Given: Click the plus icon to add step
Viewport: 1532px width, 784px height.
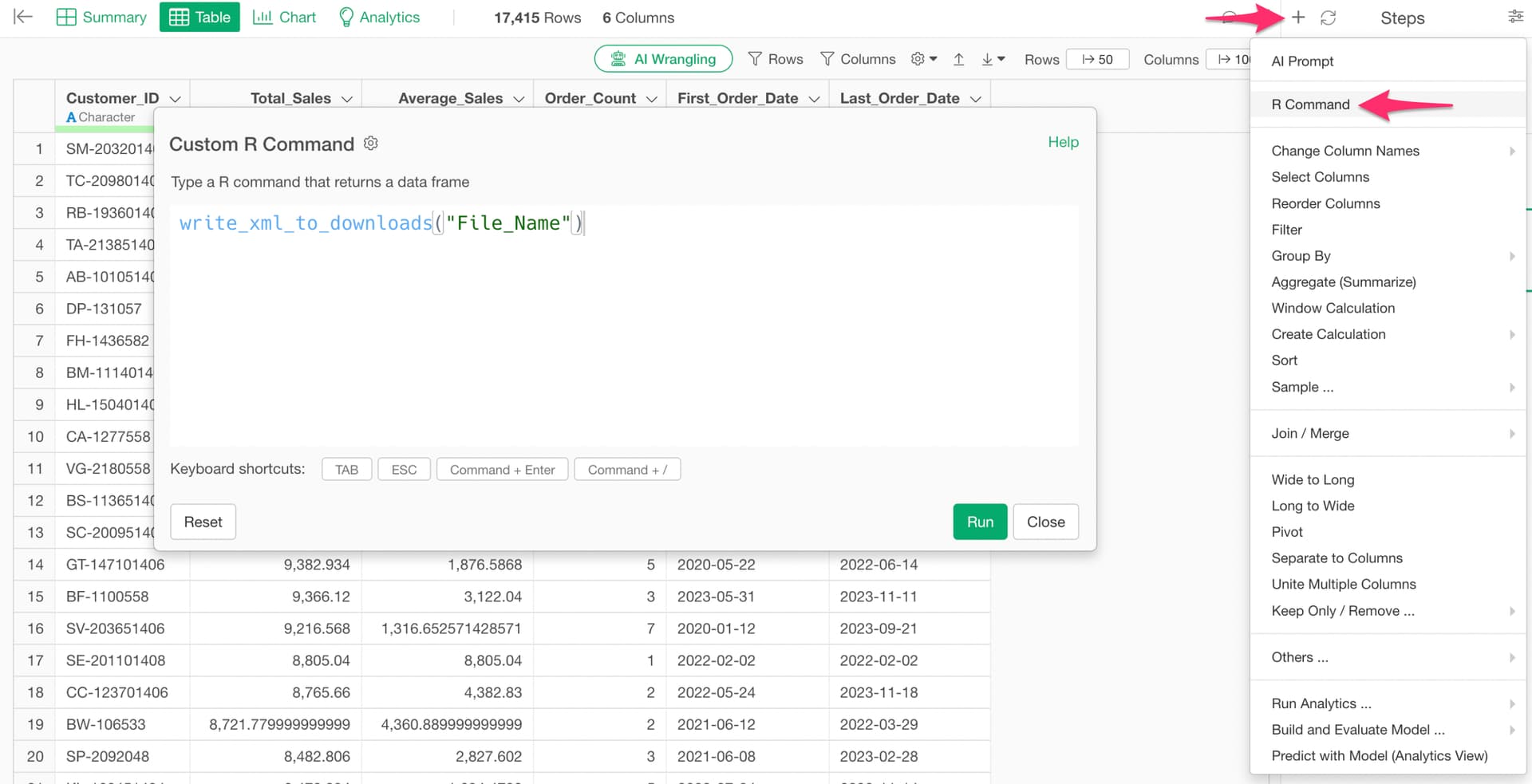Looking at the screenshot, I should pyautogui.click(x=1298, y=18).
